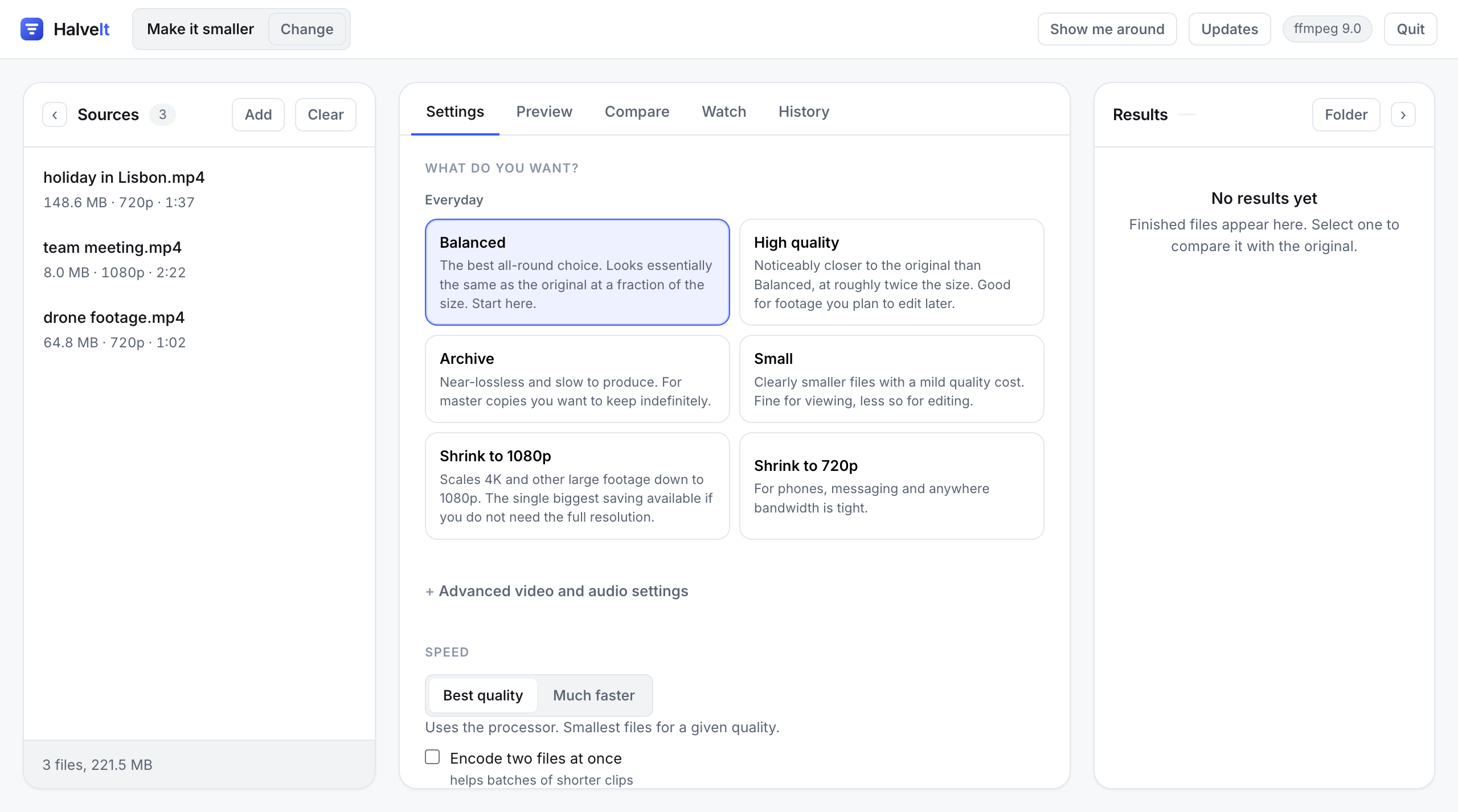Choose the Shrink to 720p preset

pyautogui.click(x=891, y=486)
